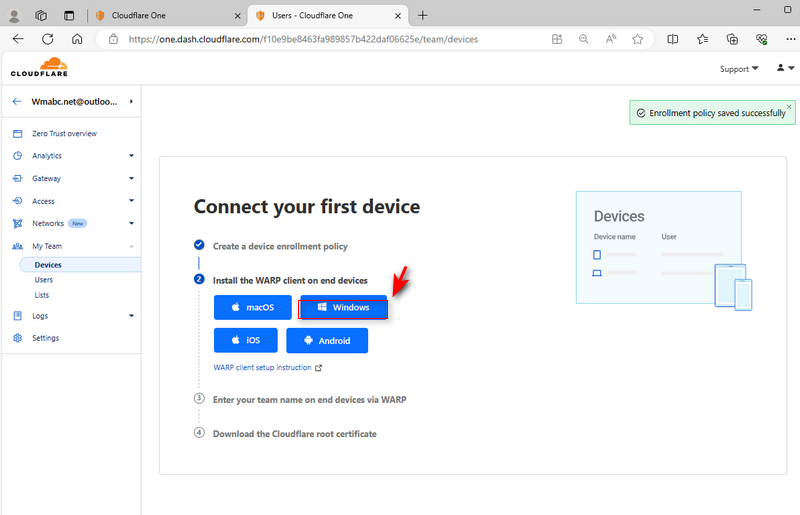Open the user account dropdown icon
800x515 pixels.
[785, 68]
